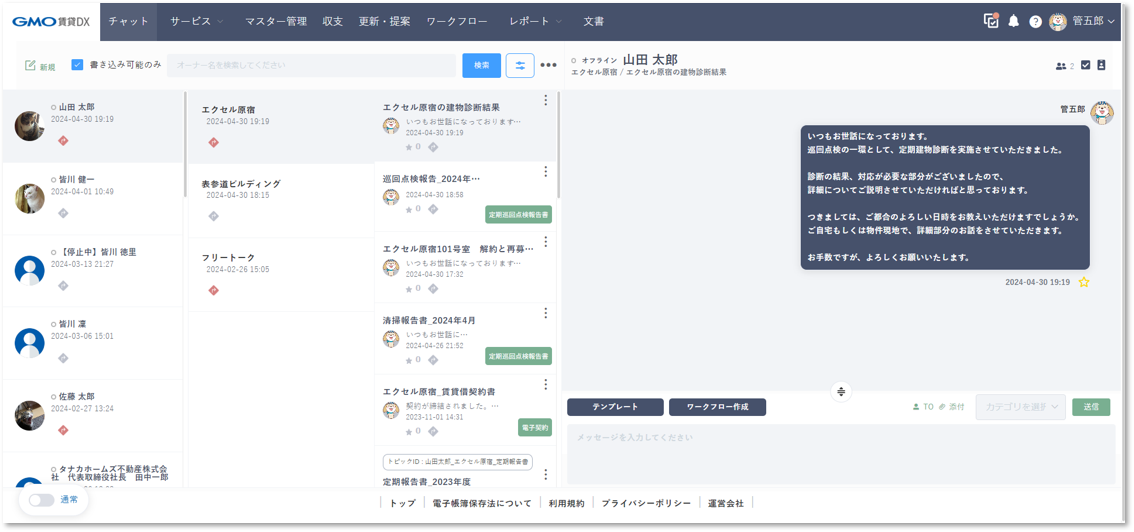Open the notification bell

[1014, 22]
